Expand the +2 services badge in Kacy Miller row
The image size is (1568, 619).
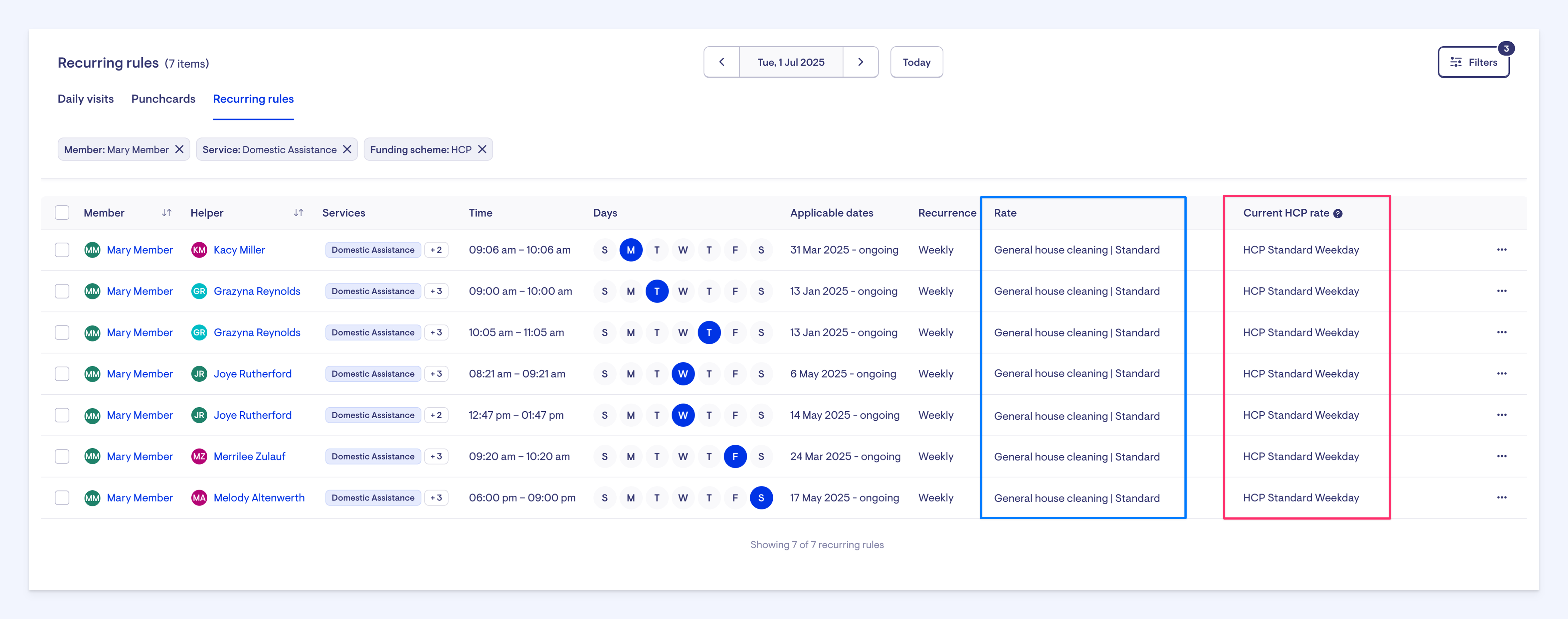pos(437,250)
